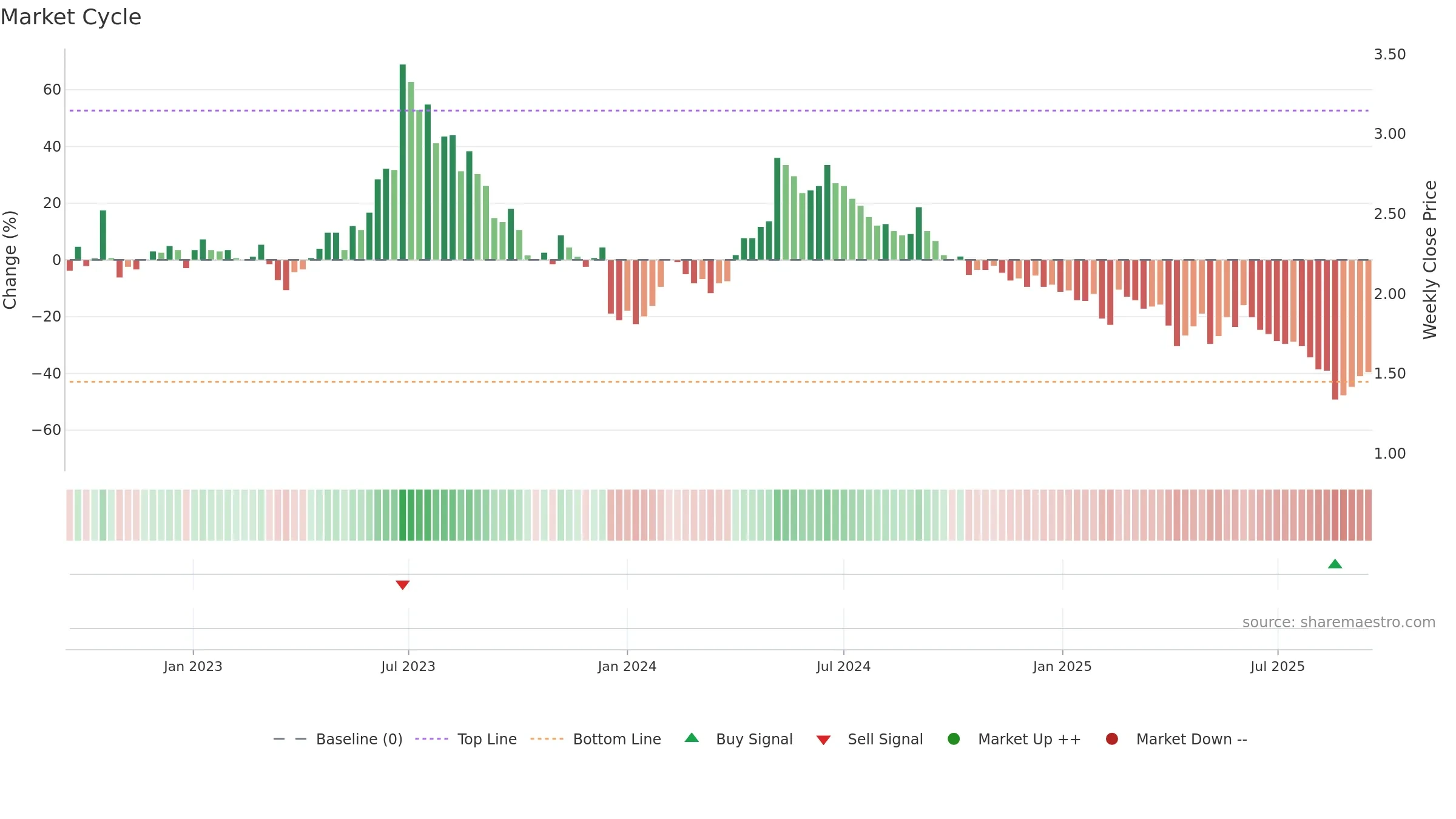1456x819 pixels.
Task: Click the darkest green heatmap cell
Action: pos(403,515)
